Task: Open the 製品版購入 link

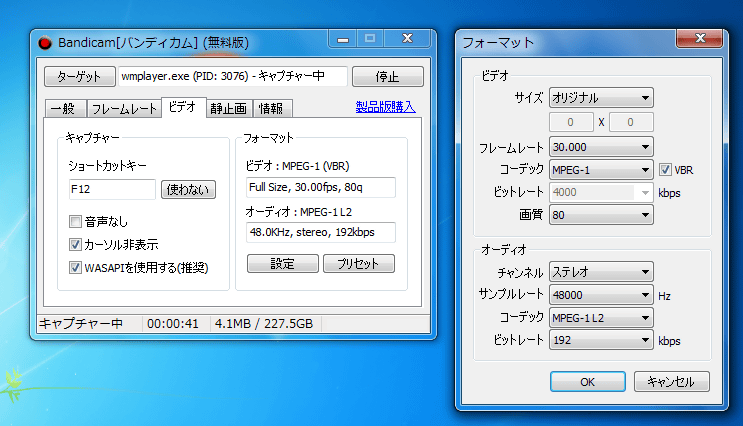Action: point(385,107)
